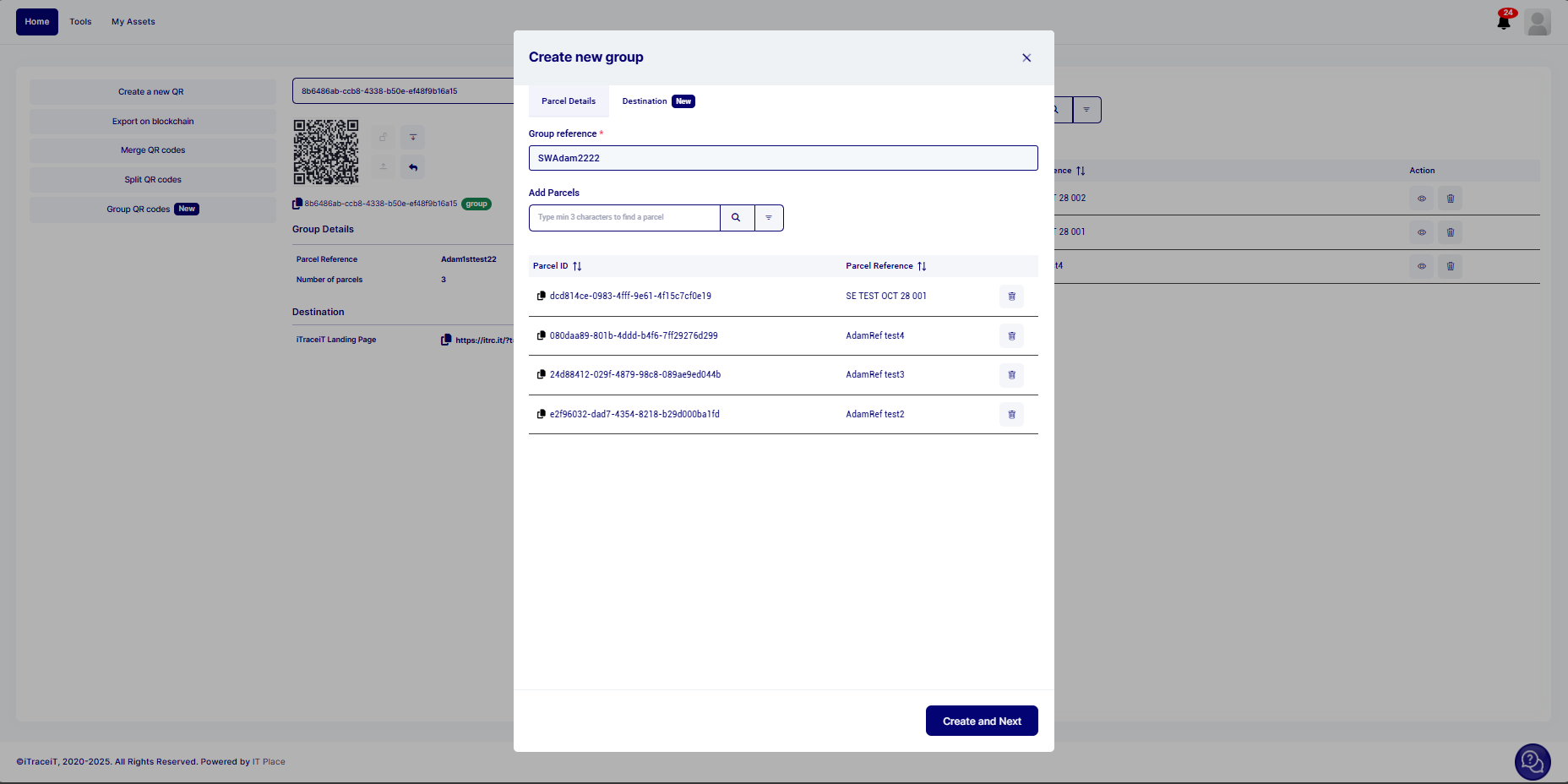Screen dimensions: 1568x784
Task: Open the parcel filter options button
Action: [x=769, y=218]
